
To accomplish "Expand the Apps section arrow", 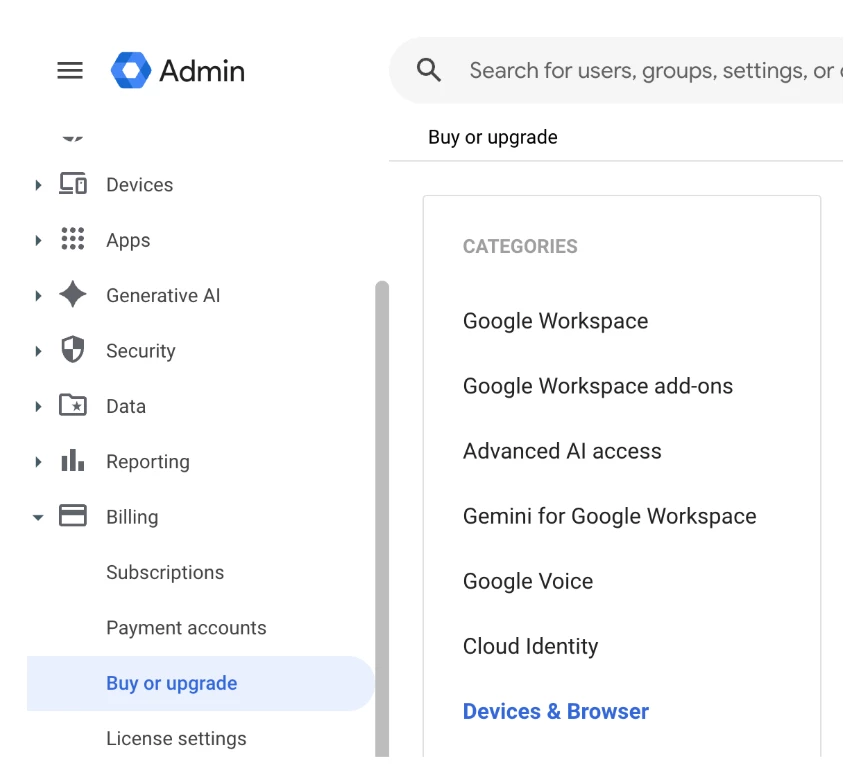I will [38, 240].
